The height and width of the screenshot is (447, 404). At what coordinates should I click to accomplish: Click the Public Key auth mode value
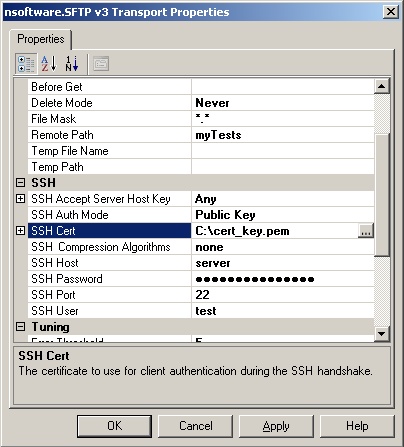tap(283, 215)
